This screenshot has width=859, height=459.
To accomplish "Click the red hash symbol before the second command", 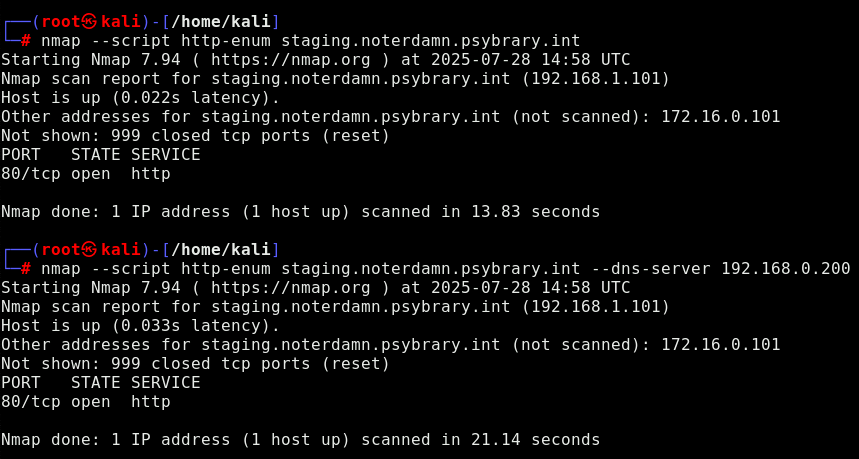I will [26, 269].
